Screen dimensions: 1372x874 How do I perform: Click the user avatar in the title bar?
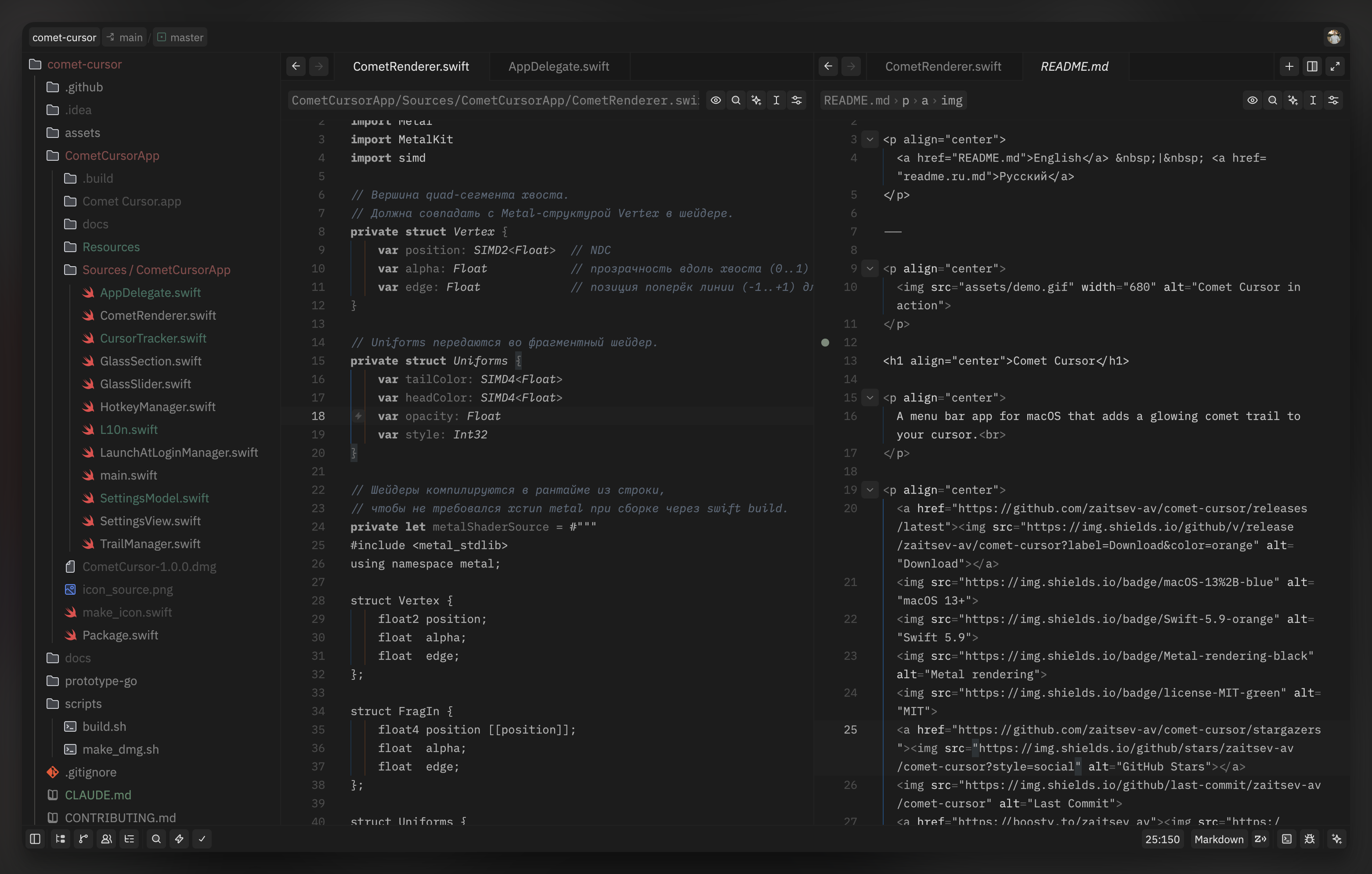[1334, 37]
